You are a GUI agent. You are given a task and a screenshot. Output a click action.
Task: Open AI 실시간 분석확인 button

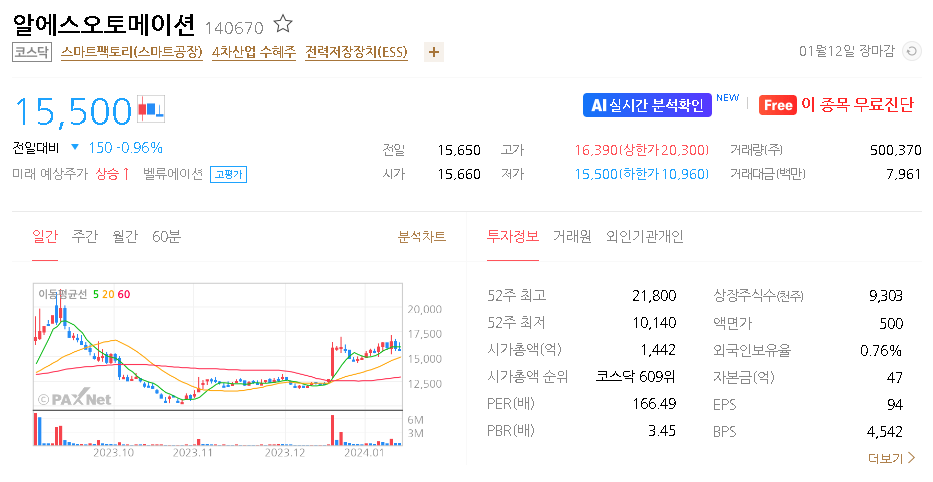click(647, 105)
